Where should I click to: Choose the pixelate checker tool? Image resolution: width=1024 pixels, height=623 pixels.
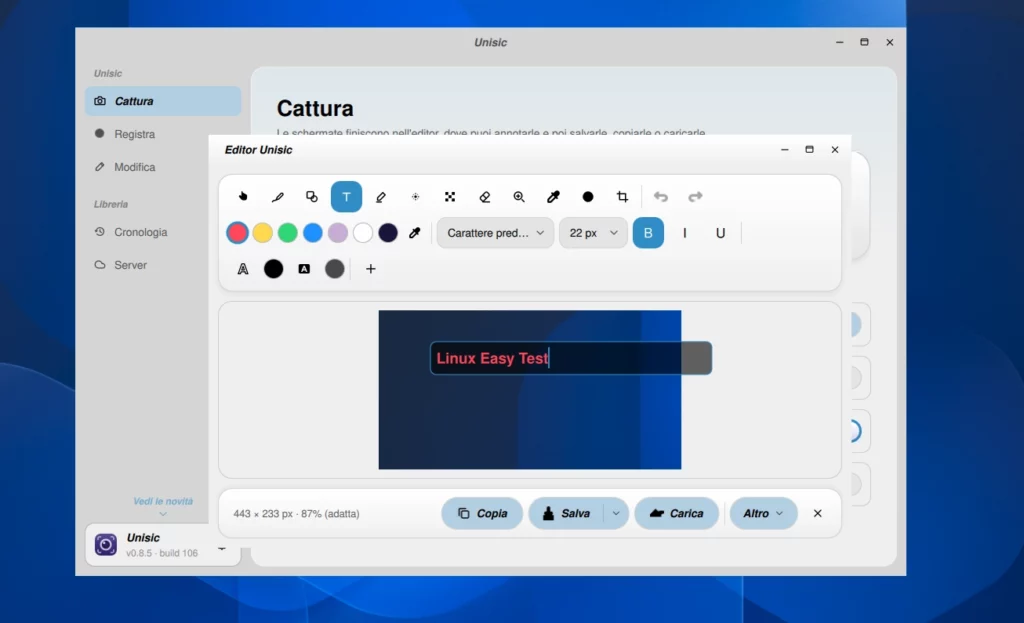coord(450,197)
